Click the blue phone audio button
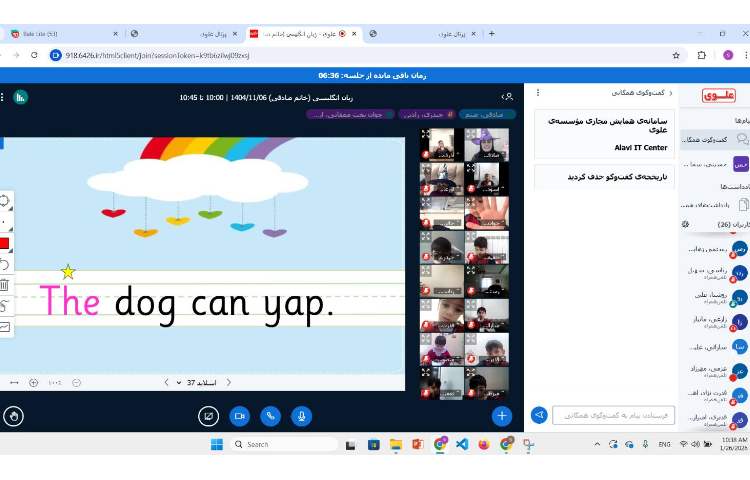The height and width of the screenshot is (480, 750). tap(270, 415)
